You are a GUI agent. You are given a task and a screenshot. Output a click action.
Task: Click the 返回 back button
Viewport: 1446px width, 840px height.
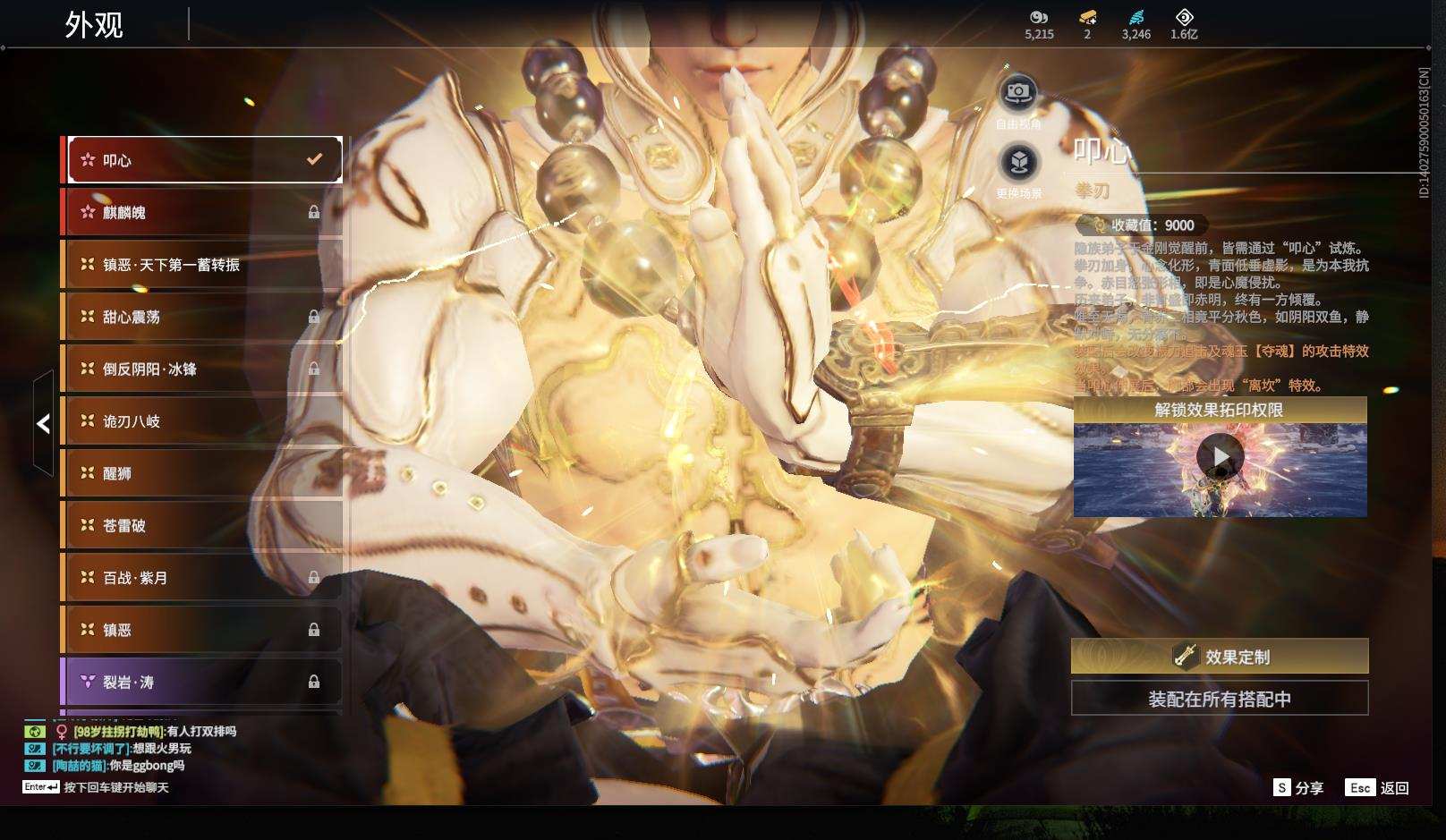click(1377, 788)
